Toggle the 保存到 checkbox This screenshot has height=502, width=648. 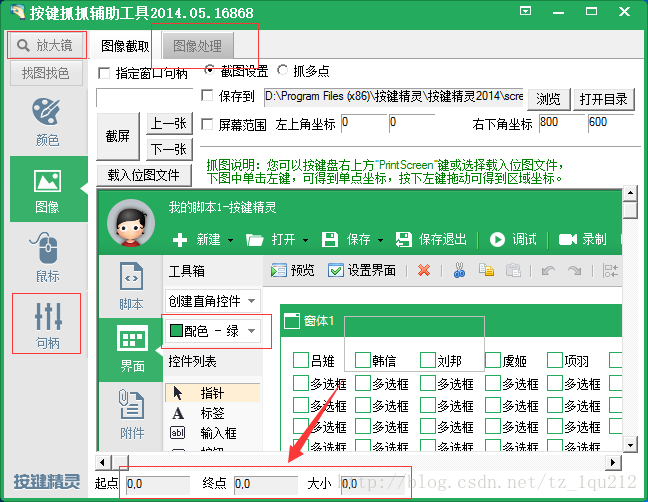[x=207, y=95]
